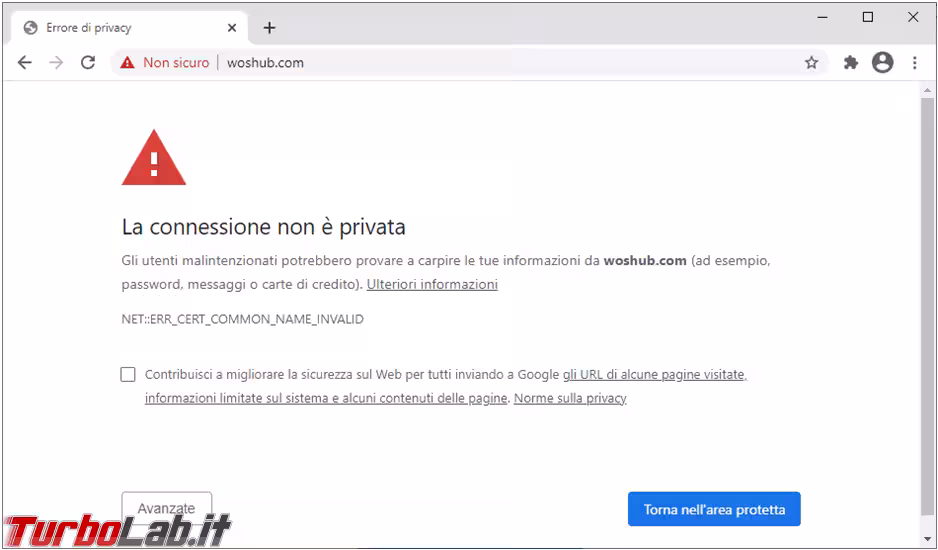938x550 pixels.
Task: Open informazioni limitate sul sistema link
Action: pos(326,398)
